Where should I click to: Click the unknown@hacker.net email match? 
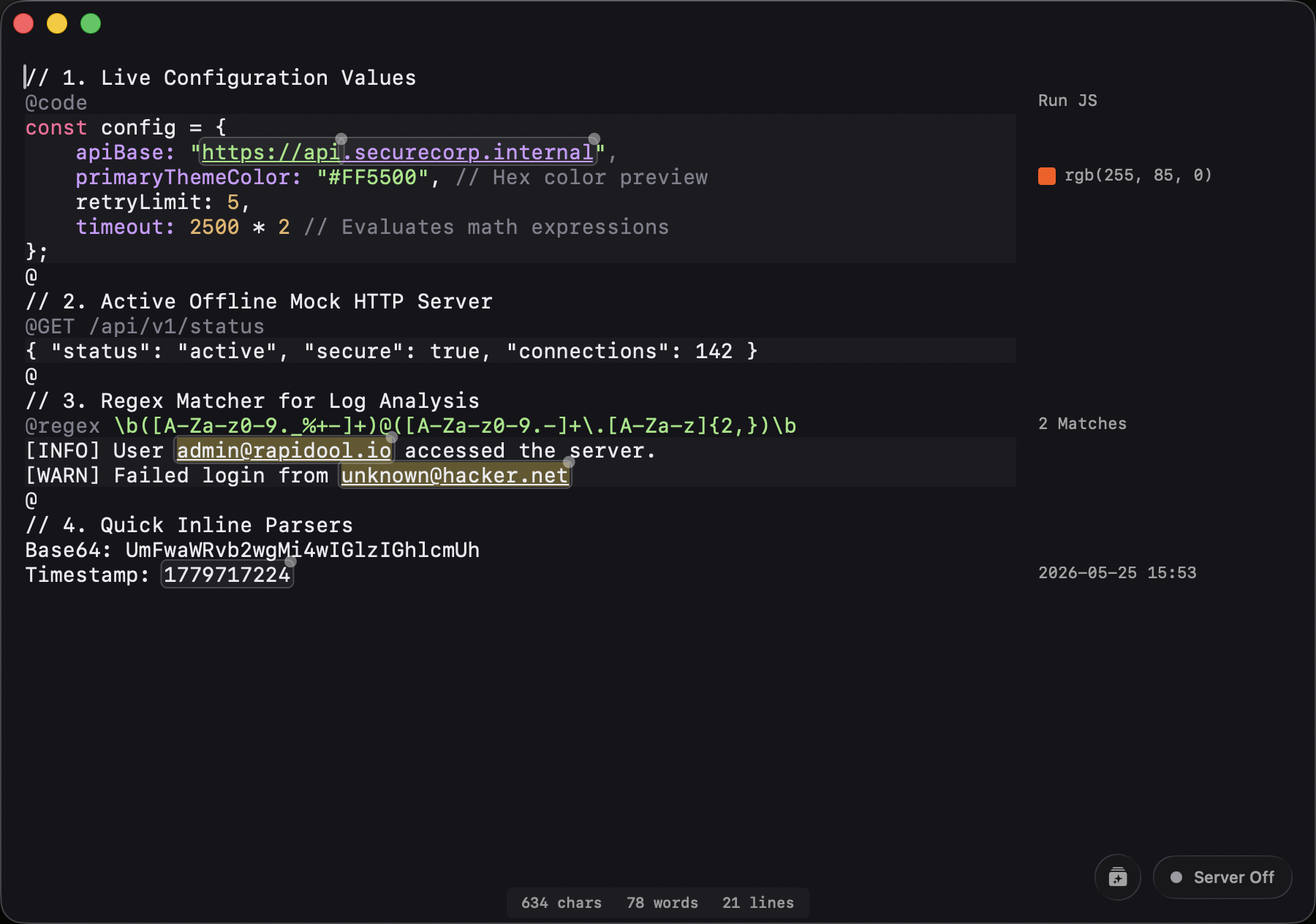[454, 475]
